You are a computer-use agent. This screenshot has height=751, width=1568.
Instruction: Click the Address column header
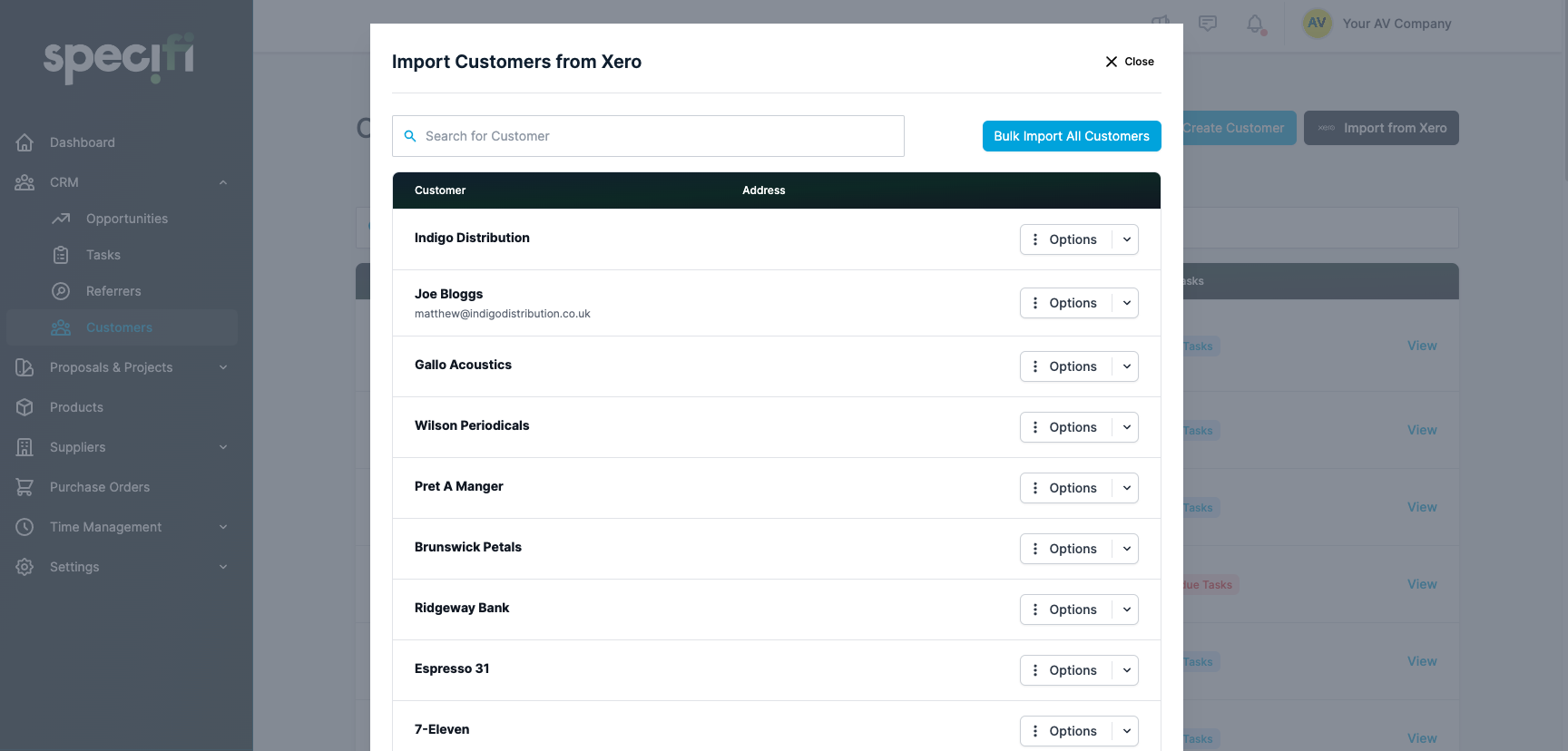[x=764, y=190]
